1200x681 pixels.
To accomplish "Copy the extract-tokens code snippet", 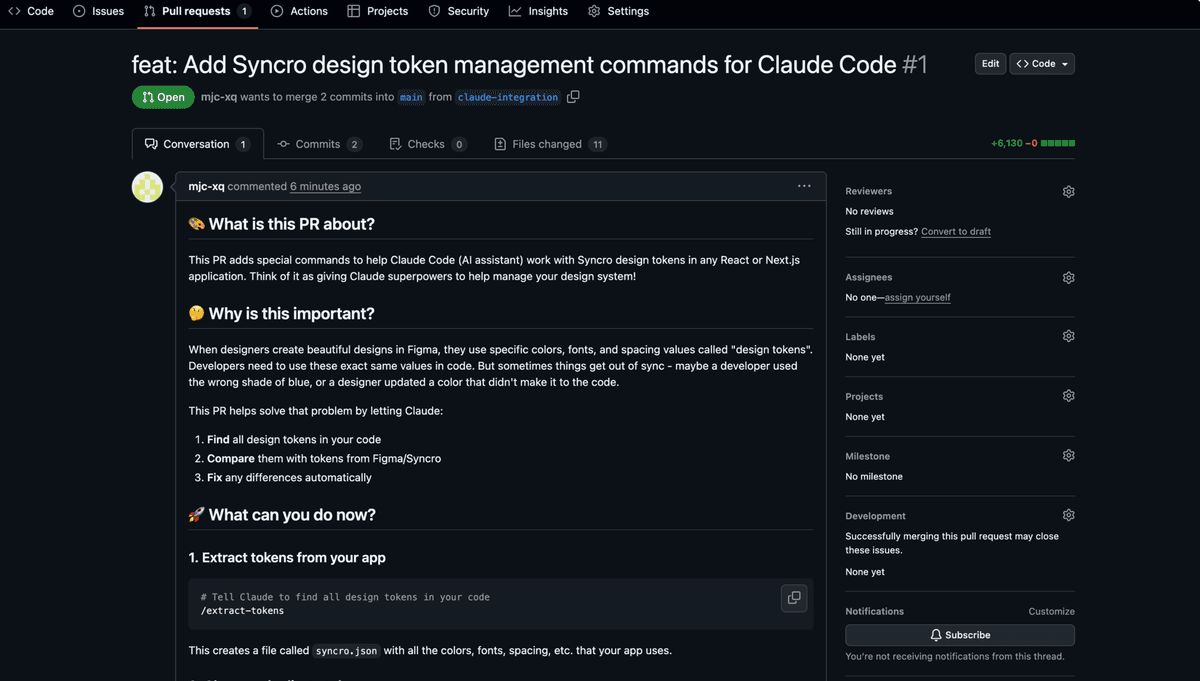I will tap(794, 598).
